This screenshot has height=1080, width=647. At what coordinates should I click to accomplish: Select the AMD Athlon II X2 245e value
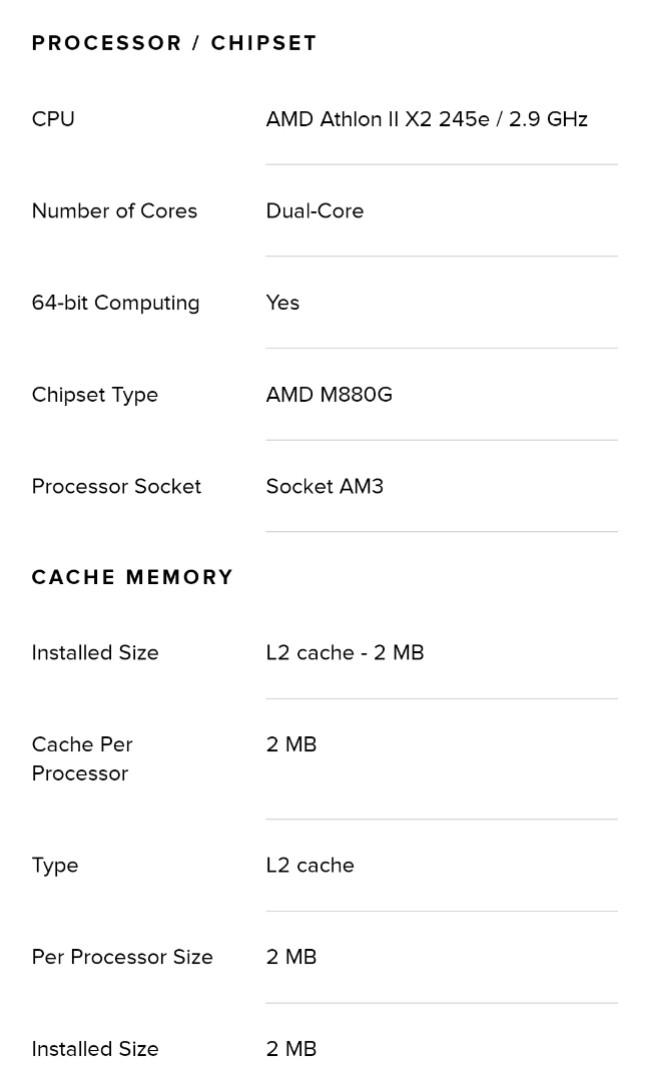pyautogui.click(x=426, y=119)
